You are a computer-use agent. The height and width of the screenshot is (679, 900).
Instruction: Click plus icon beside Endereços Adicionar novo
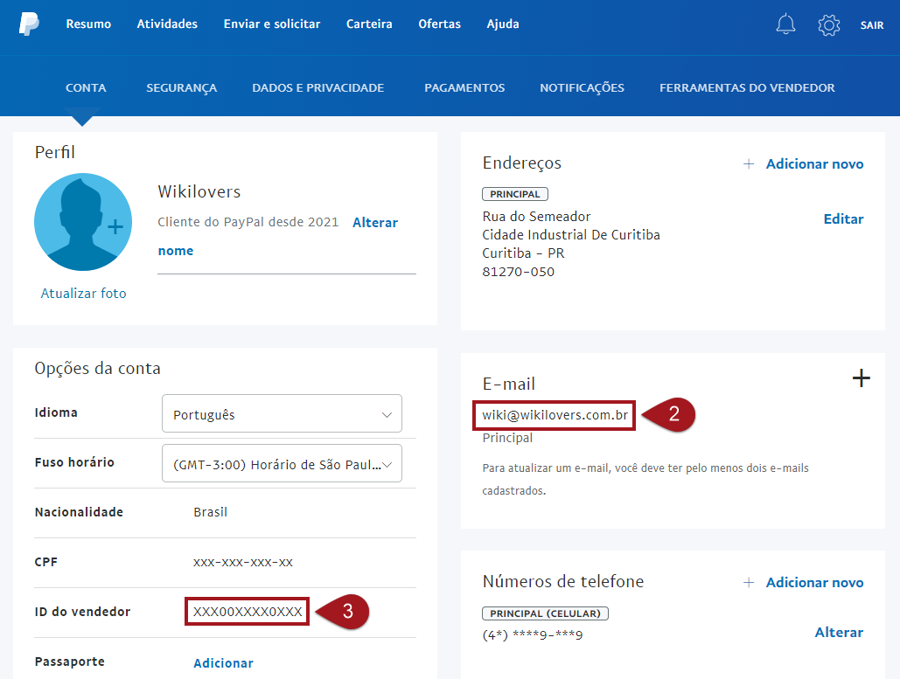tap(748, 164)
